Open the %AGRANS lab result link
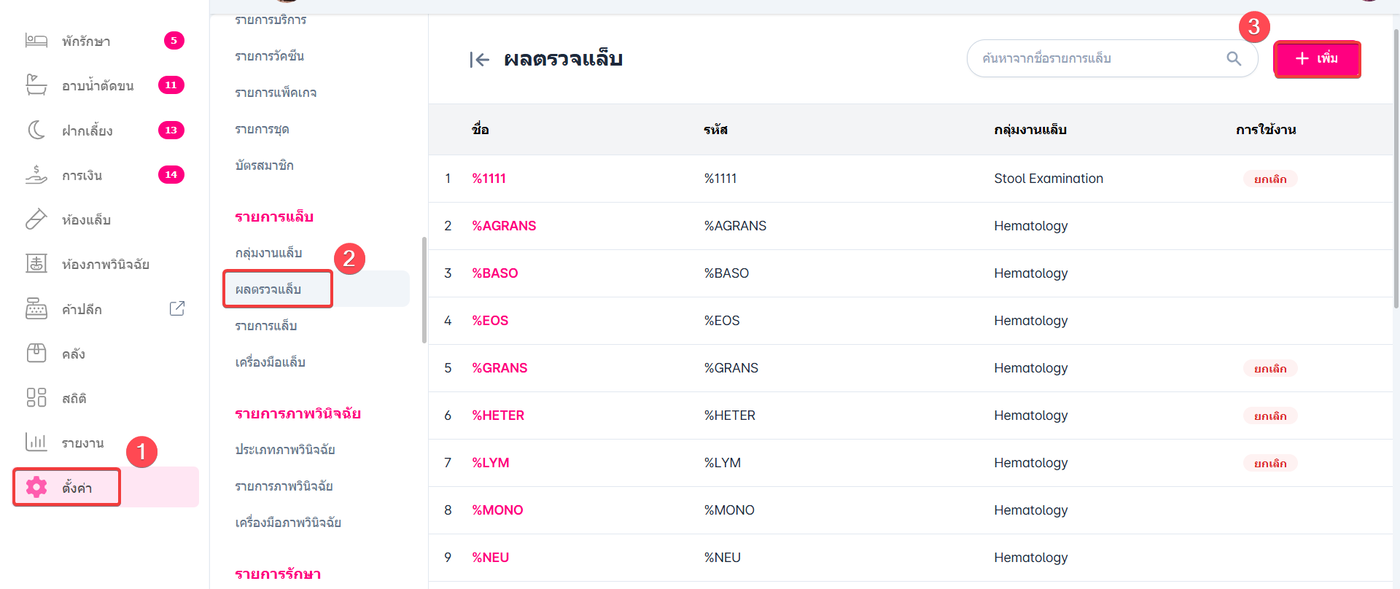Viewport: 1400px width, 589px height. [x=504, y=226]
